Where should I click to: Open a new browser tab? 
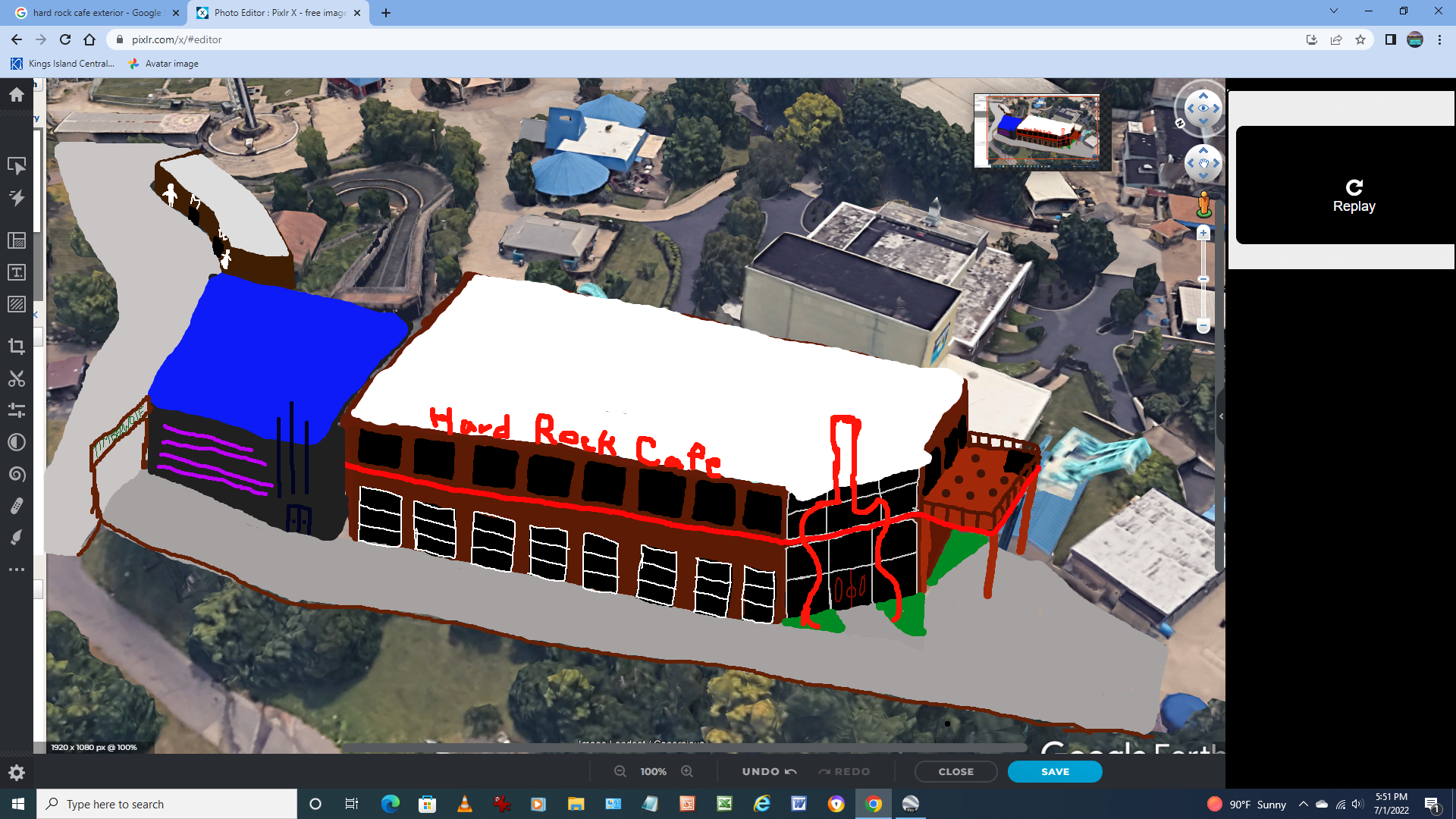pos(386,13)
